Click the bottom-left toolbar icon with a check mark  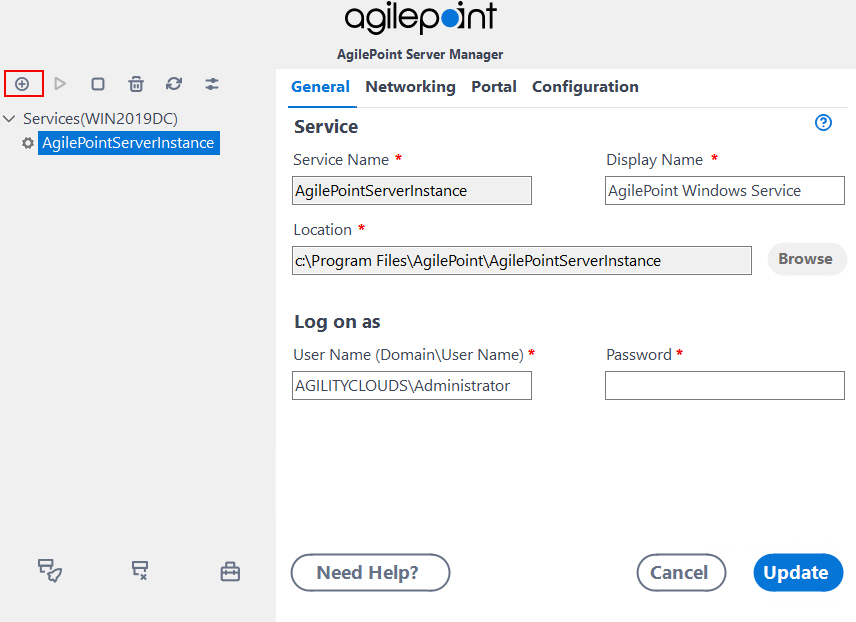tap(50, 571)
